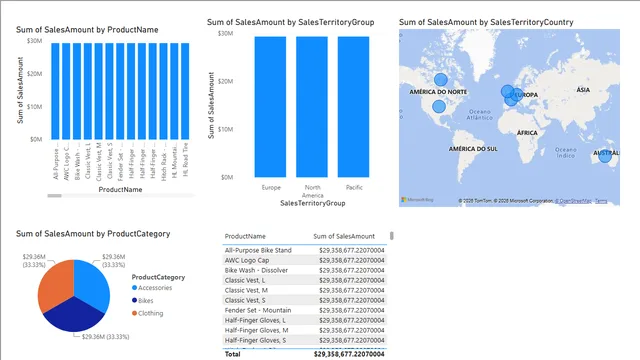Sort table by ProductName column header

[x=245, y=236]
